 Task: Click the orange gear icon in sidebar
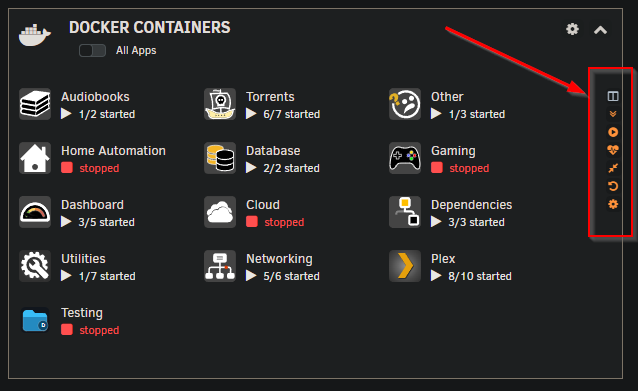[613, 204]
